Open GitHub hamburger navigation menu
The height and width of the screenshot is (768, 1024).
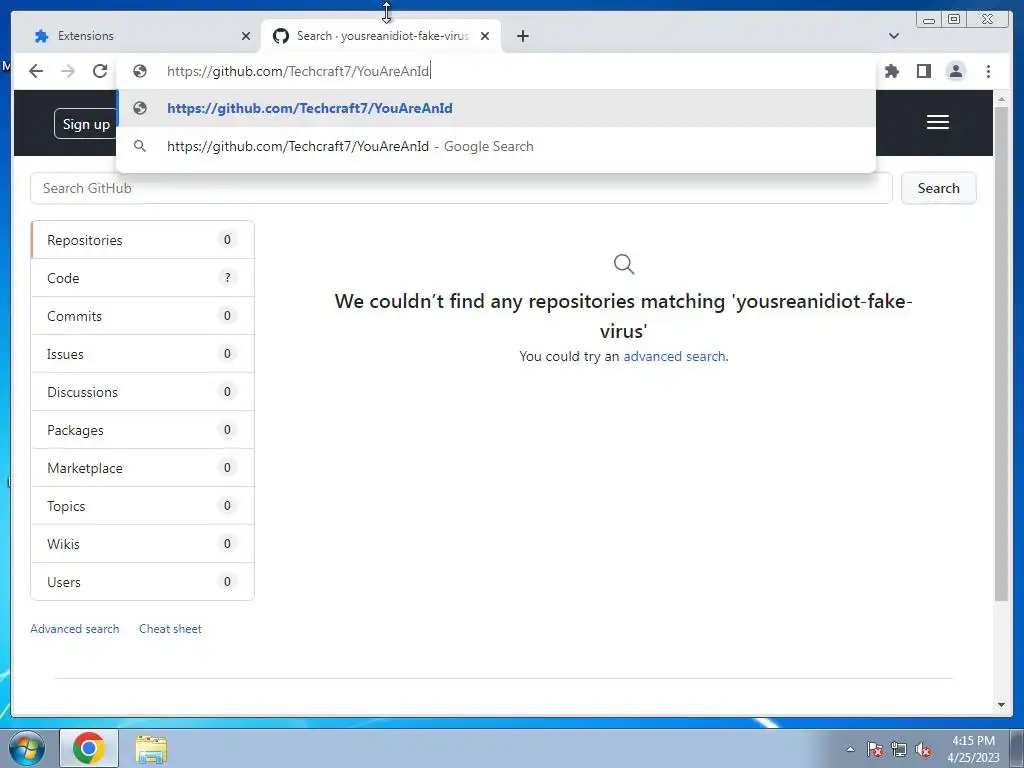(x=938, y=122)
